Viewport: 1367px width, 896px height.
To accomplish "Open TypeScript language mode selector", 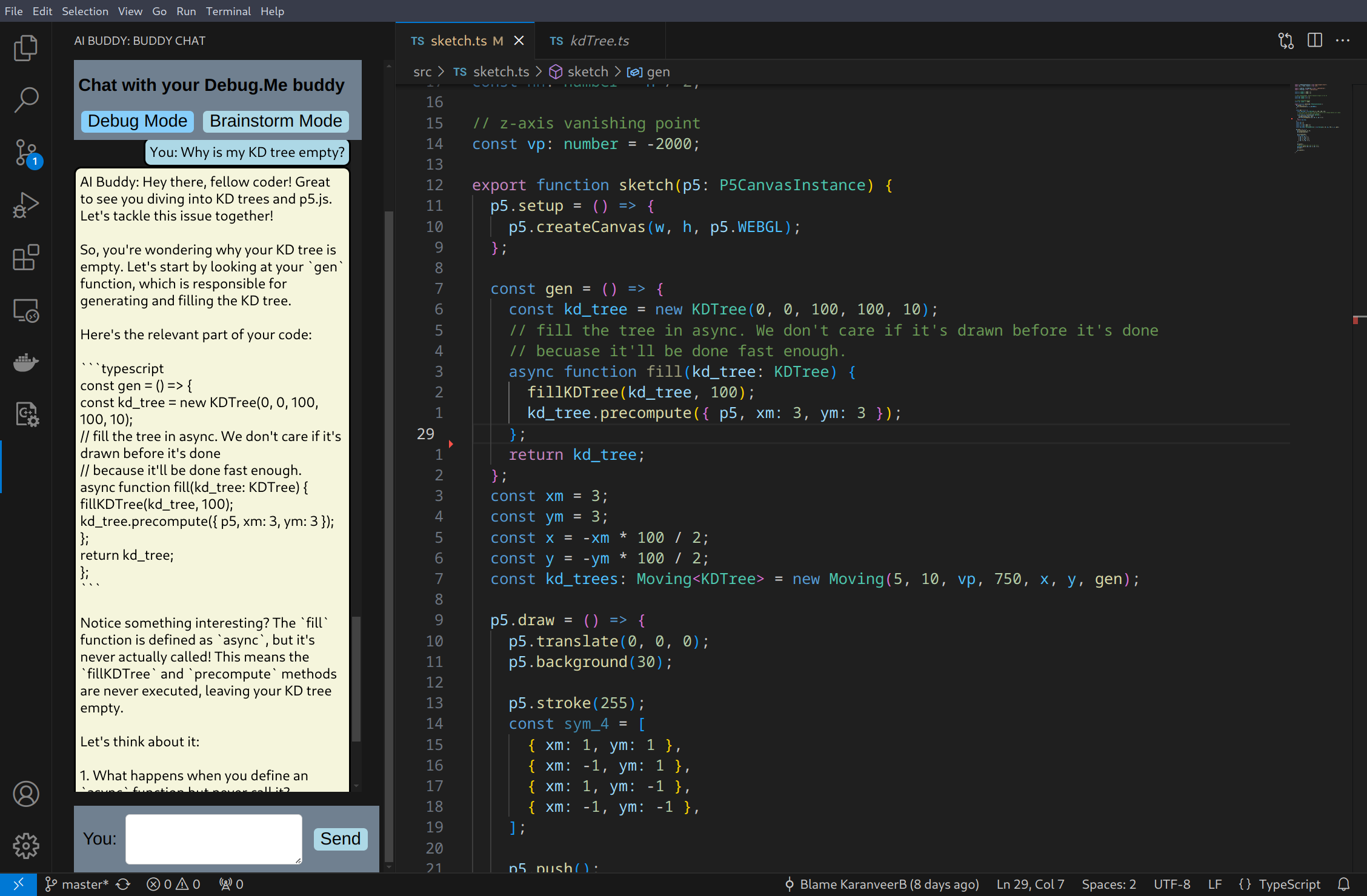I will point(1289,884).
